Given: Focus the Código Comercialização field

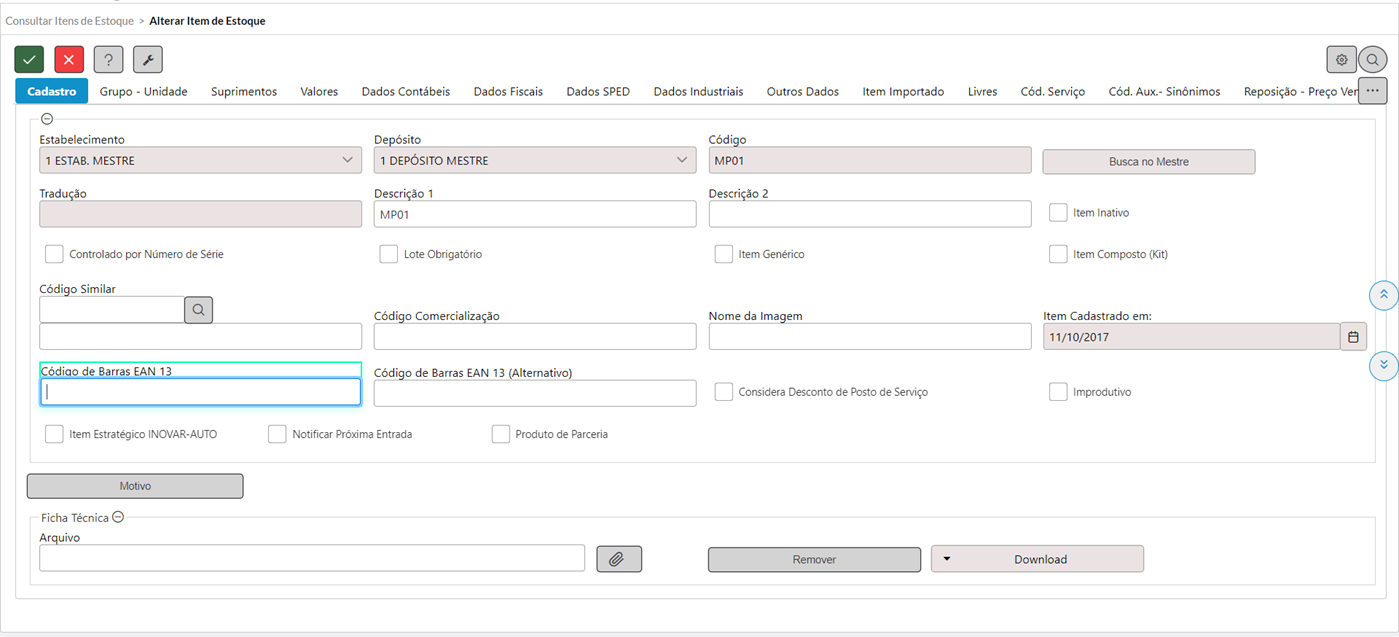Looking at the screenshot, I should tap(535, 337).
